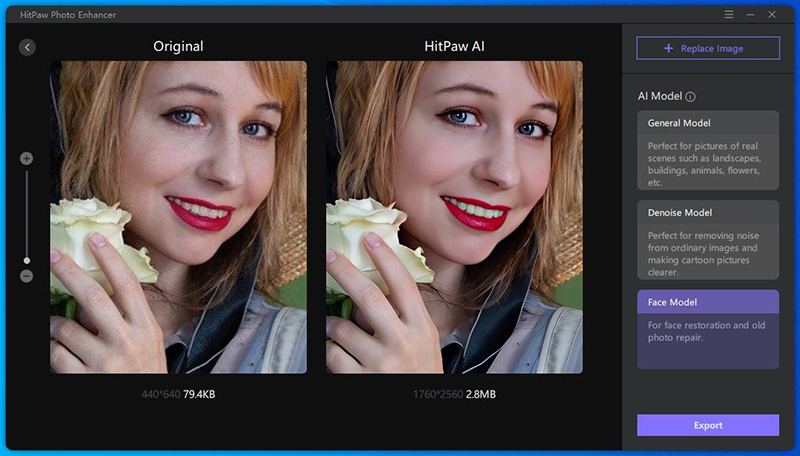This screenshot has width=800, height=456.
Task: Select the General Model option
Action: [708, 150]
